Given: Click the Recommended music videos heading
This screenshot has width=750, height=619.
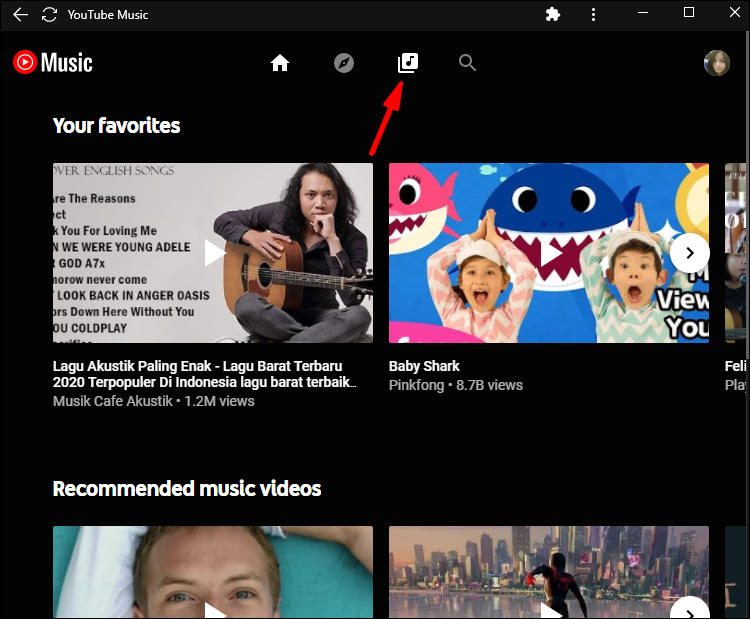Looking at the screenshot, I should (187, 489).
